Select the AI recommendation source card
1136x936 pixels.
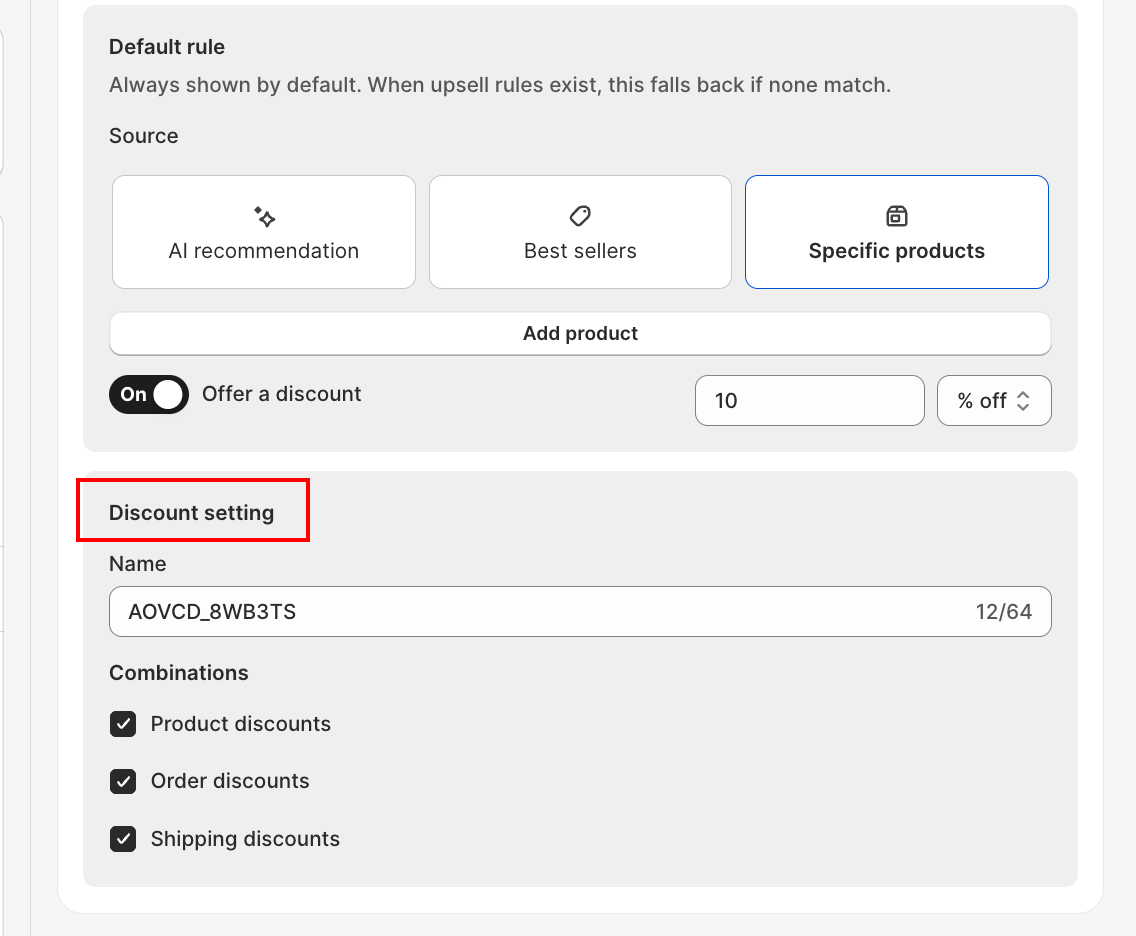(x=264, y=232)
